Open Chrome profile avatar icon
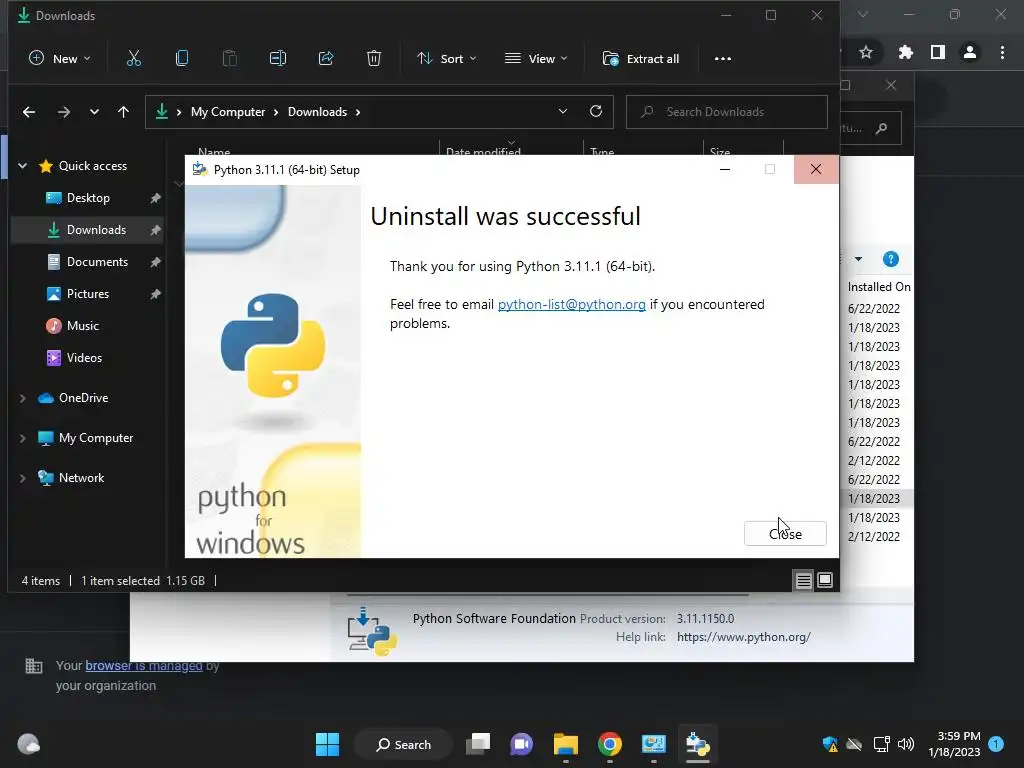Viewport: 1024px width, 768px height. (970, 52)
